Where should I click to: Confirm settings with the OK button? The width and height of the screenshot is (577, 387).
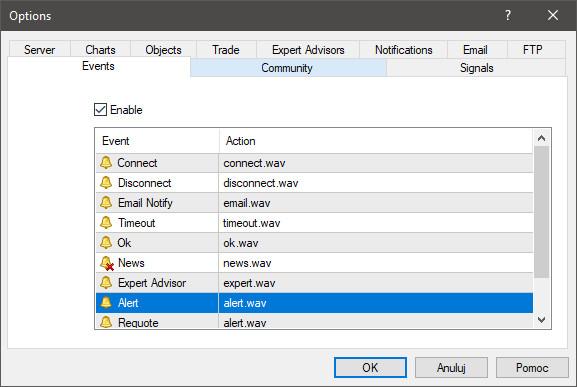[370, 368]
